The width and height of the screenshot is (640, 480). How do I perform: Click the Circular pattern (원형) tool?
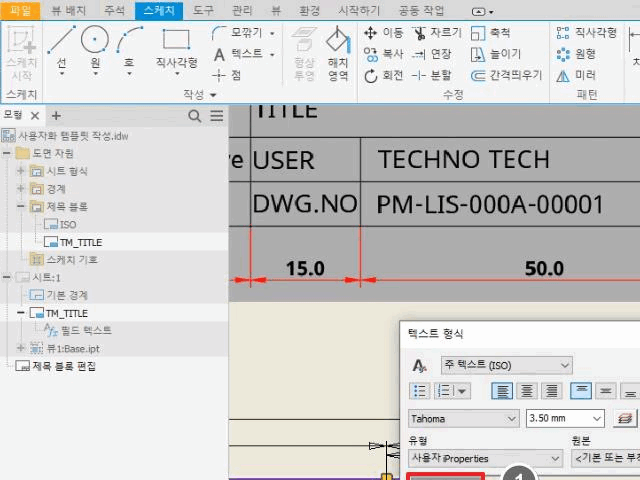[576, 54]
